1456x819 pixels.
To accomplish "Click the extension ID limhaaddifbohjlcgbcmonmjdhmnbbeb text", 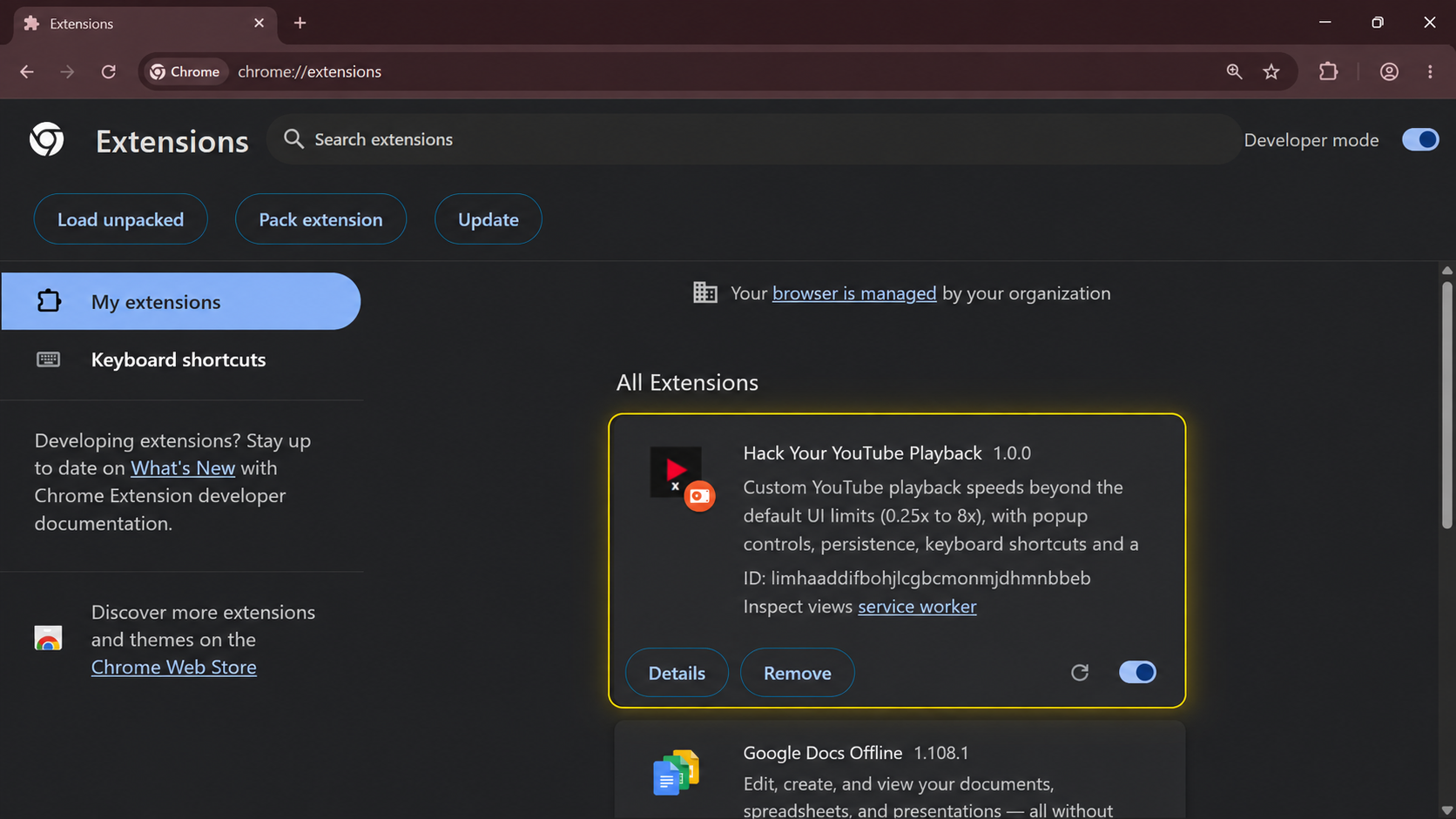I will click(930, 578).
